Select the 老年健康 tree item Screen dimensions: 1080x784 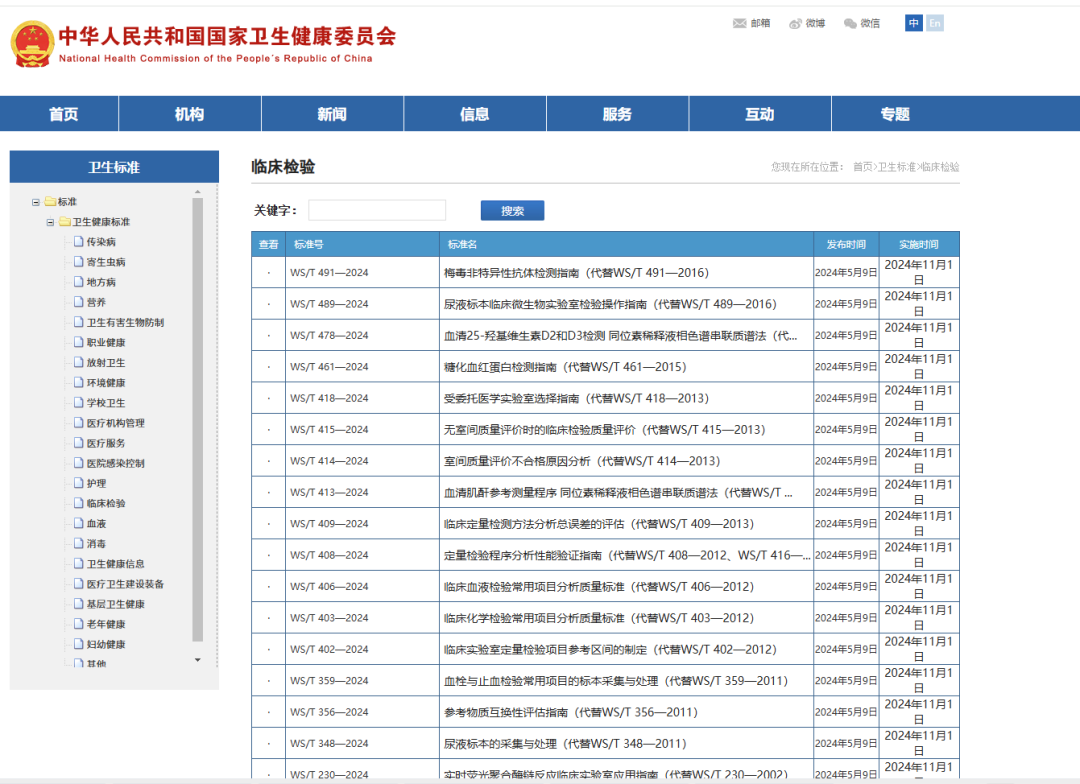pyautogui.click(x=106, y=624)
